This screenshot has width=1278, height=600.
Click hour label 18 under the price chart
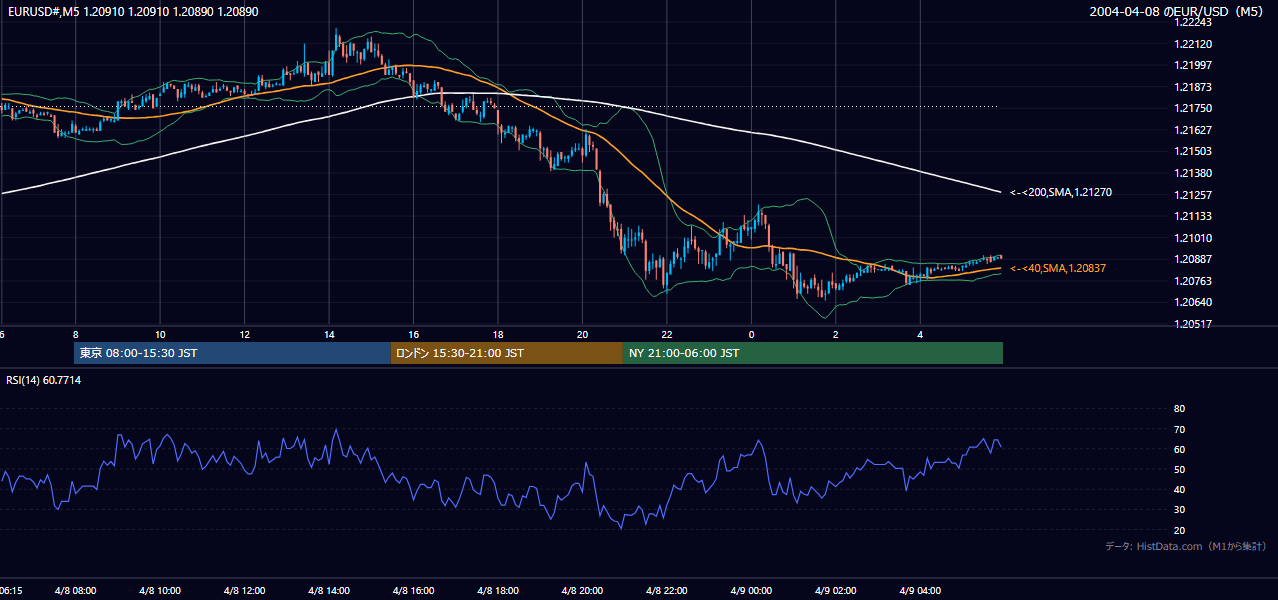coord(498,334)
